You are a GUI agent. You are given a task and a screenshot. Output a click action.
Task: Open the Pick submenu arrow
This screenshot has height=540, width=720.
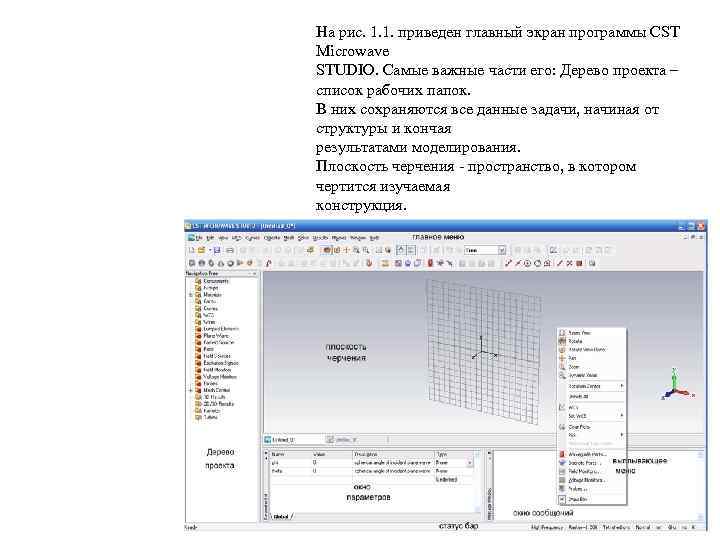pos(622,434)
